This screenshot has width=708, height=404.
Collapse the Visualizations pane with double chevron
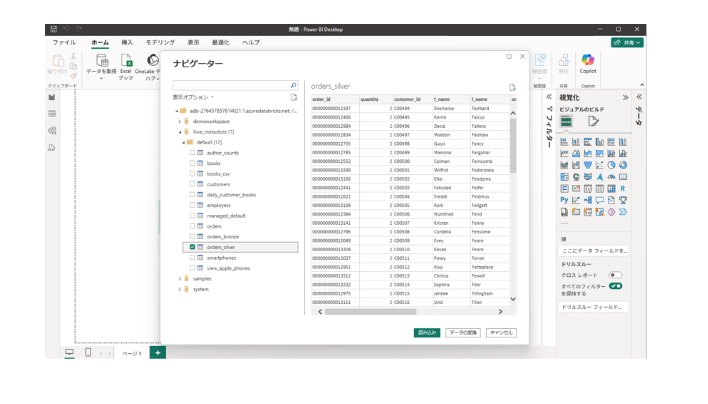(x=625, y=97)
